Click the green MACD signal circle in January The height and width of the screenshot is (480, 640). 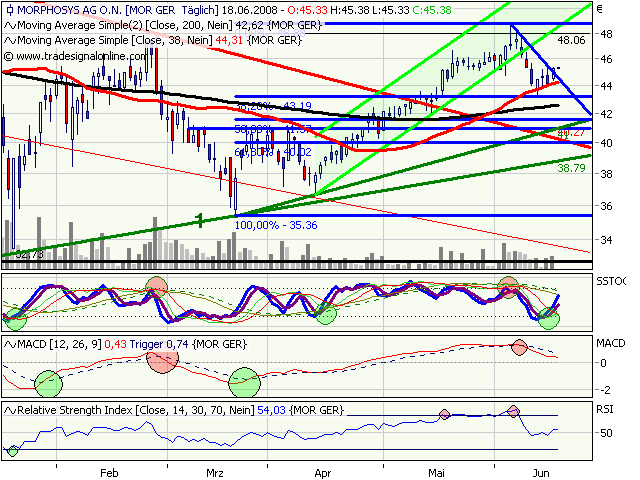pyautogui.click(x=49, y=384)
